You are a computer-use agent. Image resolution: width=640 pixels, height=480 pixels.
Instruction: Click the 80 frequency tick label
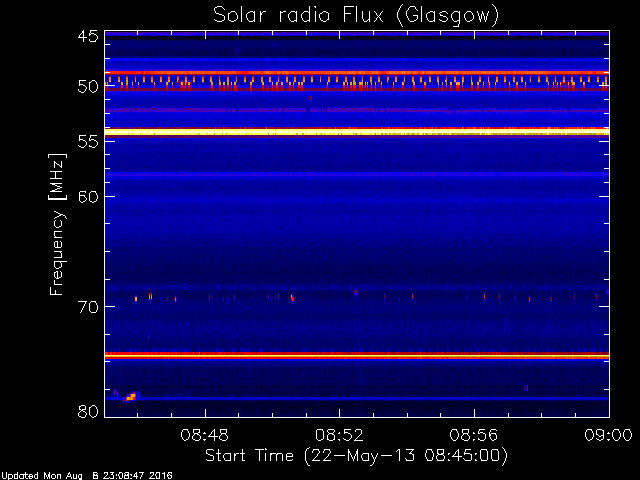[x=88, y=411]
